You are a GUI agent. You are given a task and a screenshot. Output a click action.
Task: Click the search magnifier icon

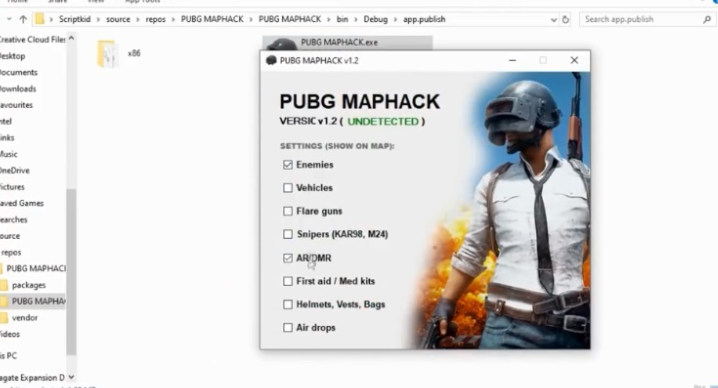click(707, 19)
